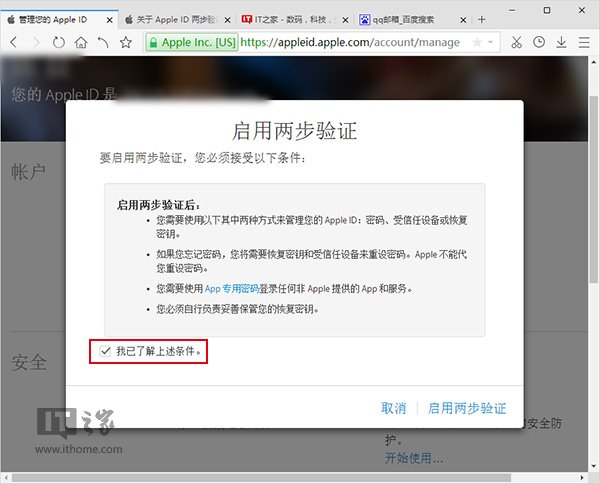This screenshot has height=484, width=600.
Task: Go back with the browser back arrow
Action: [13, 42]
